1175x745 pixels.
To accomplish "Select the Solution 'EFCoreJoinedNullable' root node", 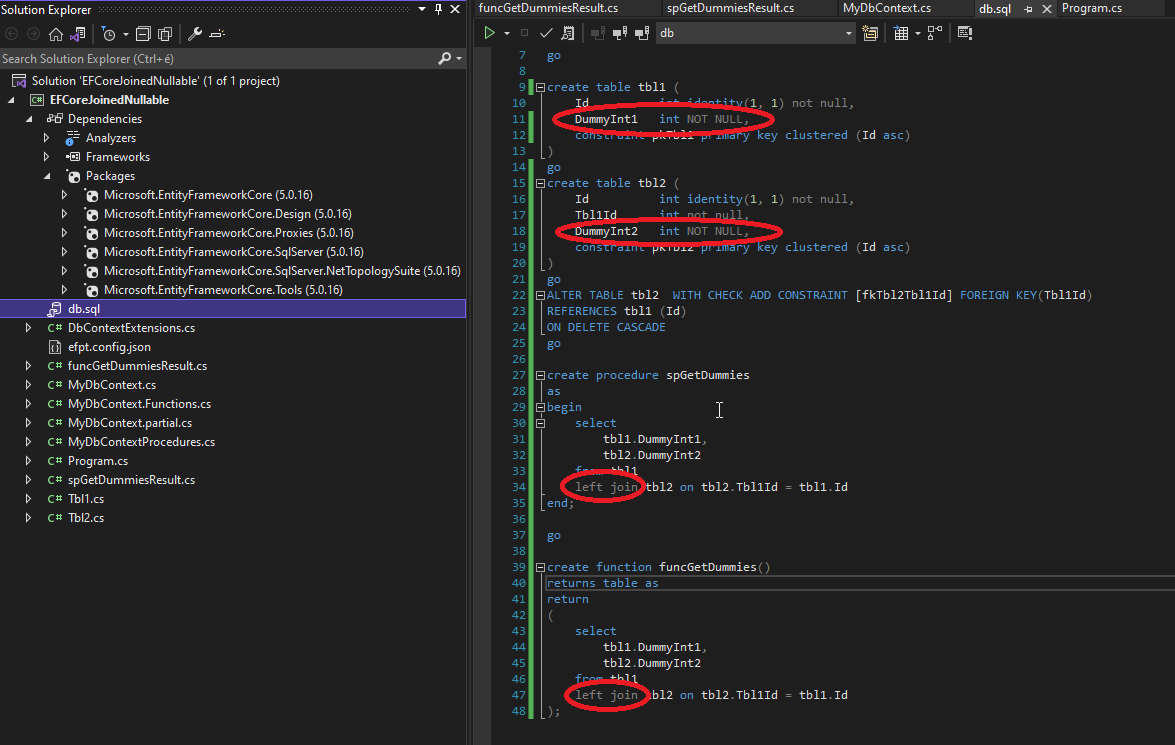I will pyautogui.click(x=155, y=81).
